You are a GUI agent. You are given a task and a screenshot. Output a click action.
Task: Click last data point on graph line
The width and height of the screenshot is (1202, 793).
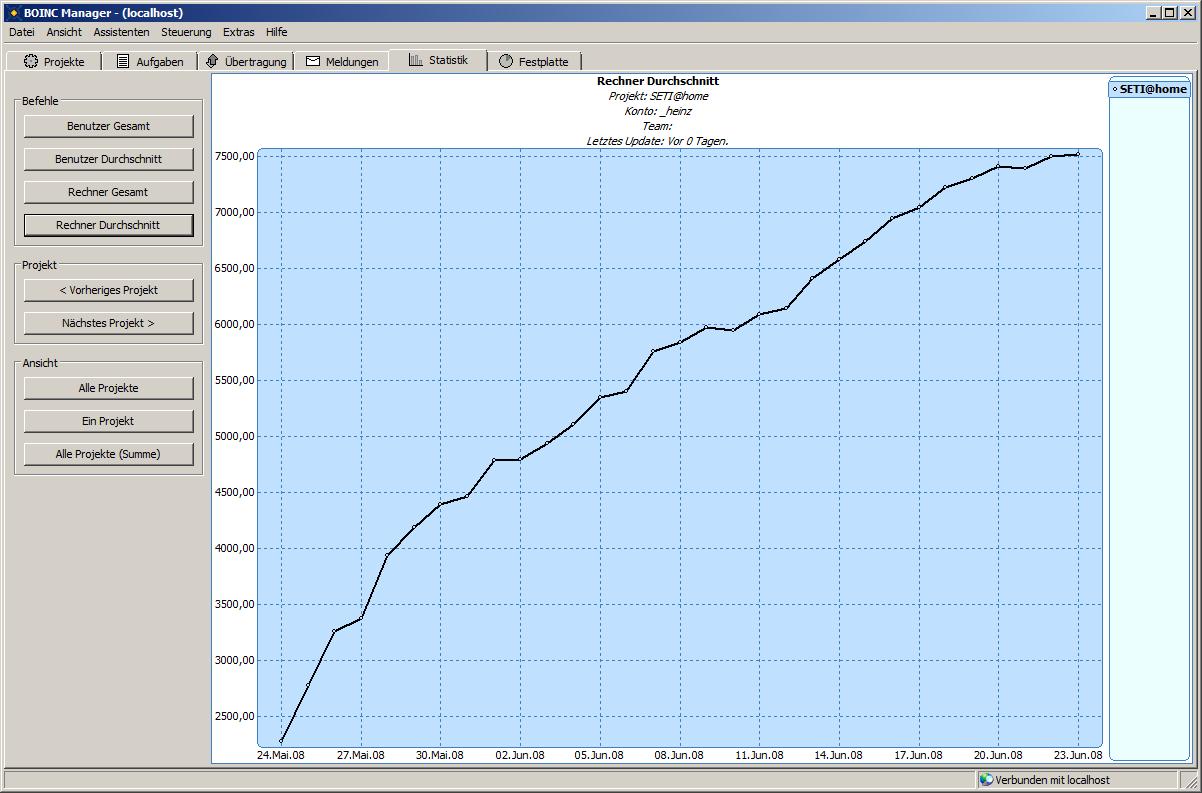(x=1078, y=154)
